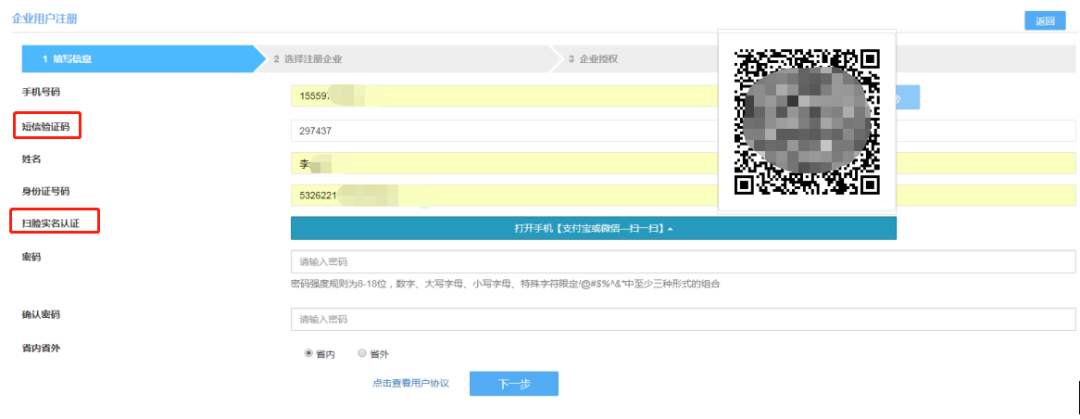The height and width of the screenshot is (419, 1080).
Task: Click the 下一步 button
Action: (x=514, y=384)
